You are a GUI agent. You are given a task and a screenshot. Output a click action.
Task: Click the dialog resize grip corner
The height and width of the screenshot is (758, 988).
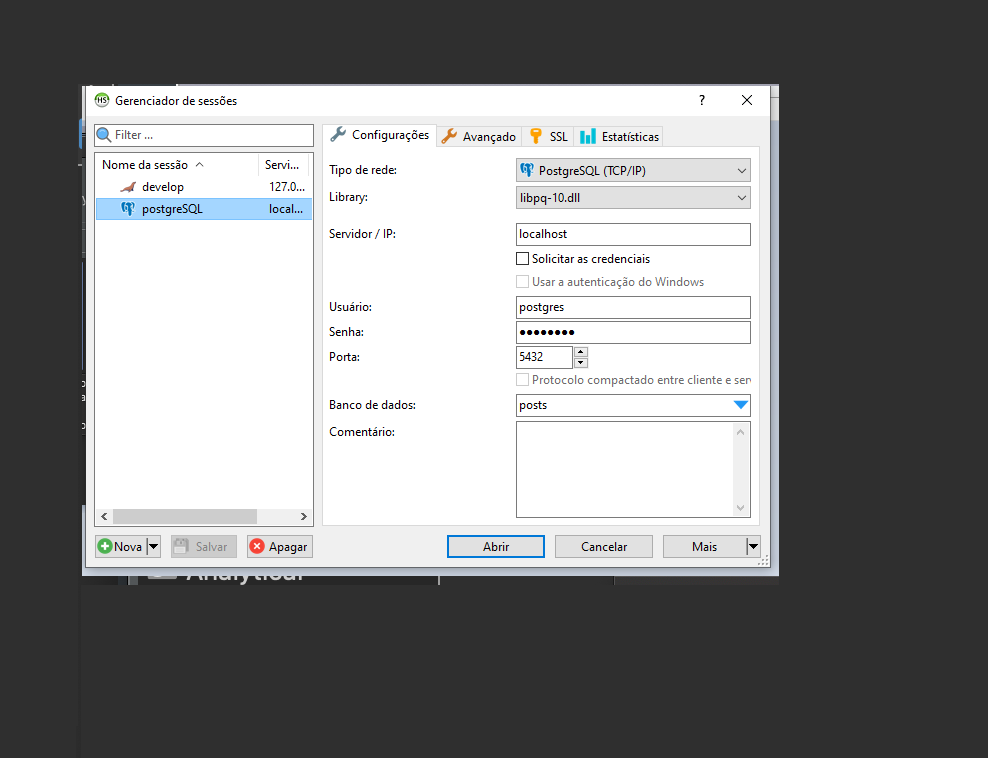(x=763, y=560)
